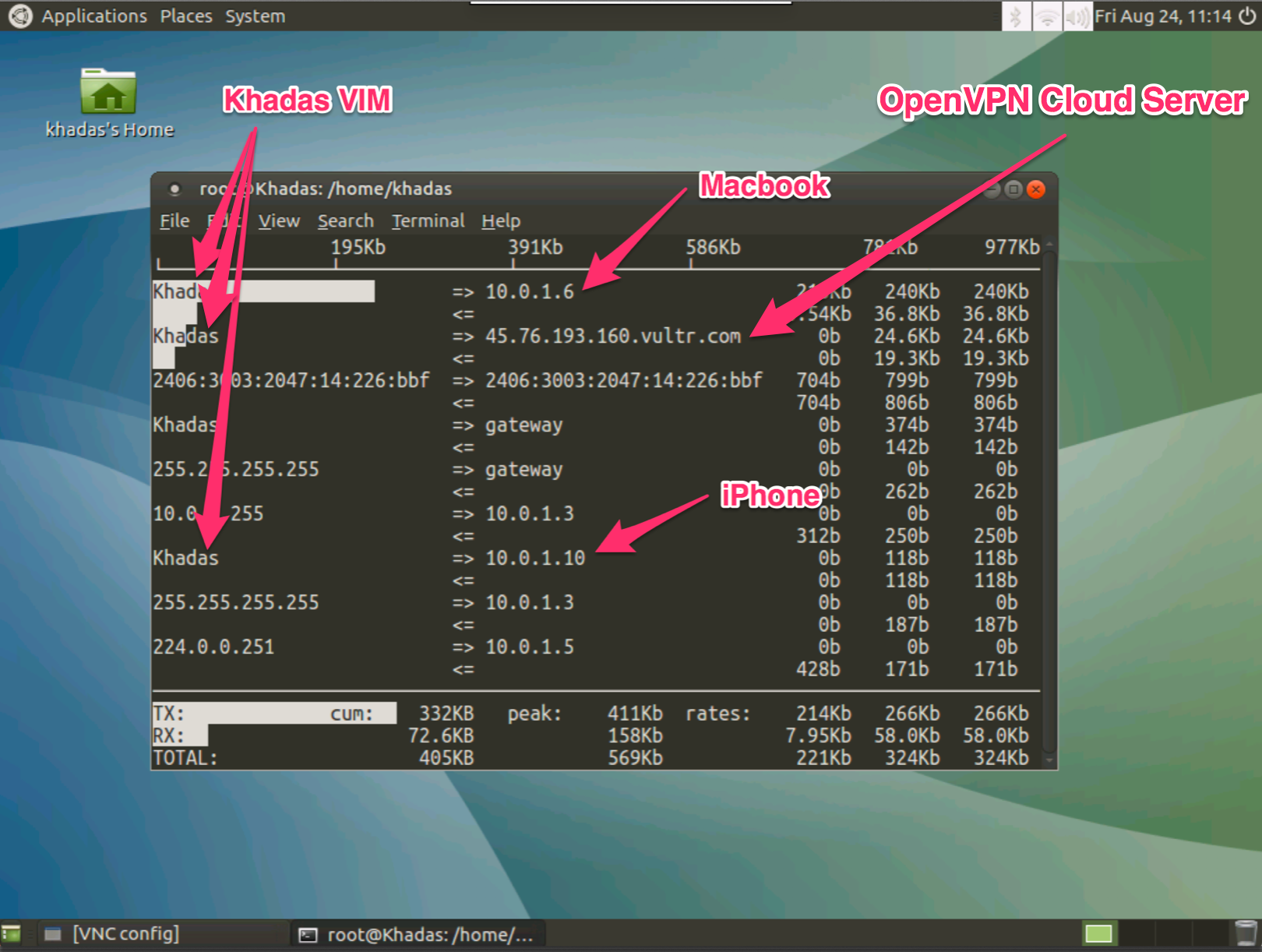1262x952 pixels.
Task: Open the terminal View menu
Action: pos(279,221)
